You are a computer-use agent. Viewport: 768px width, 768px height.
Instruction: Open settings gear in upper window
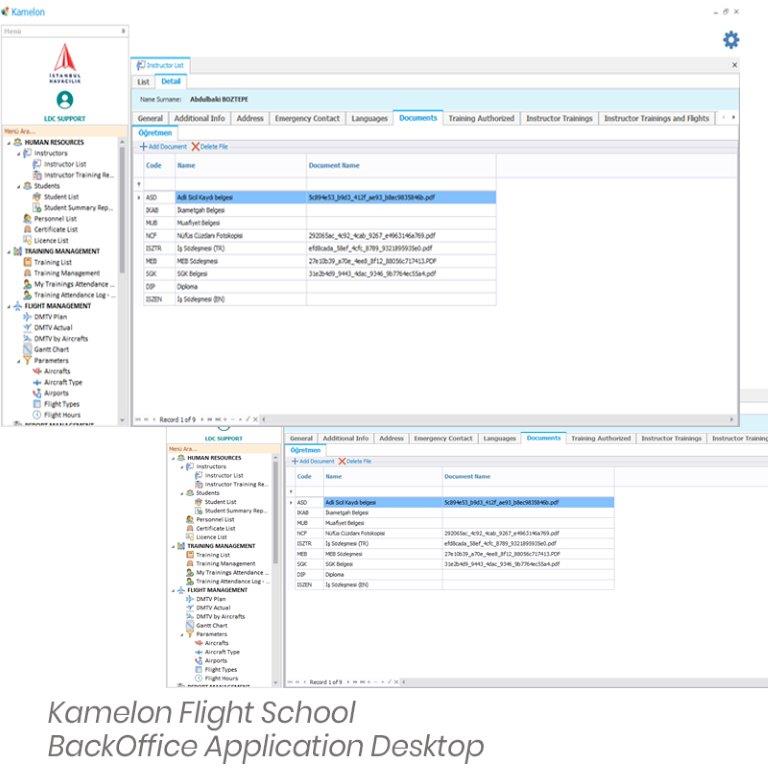pyautogui.click(x=731, y=40)
